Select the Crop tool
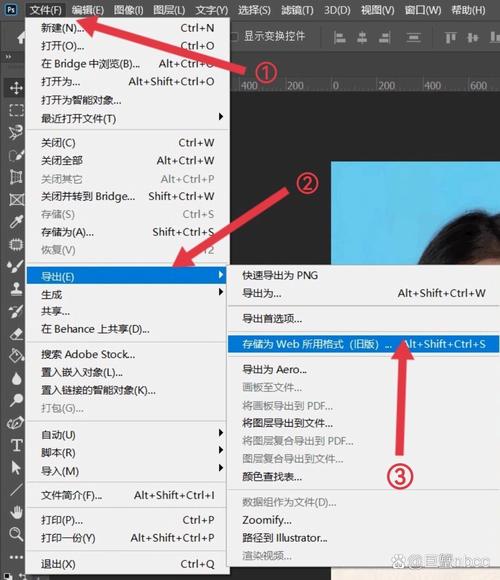Viewport: 500px width, 580px height. coord(16,177)
